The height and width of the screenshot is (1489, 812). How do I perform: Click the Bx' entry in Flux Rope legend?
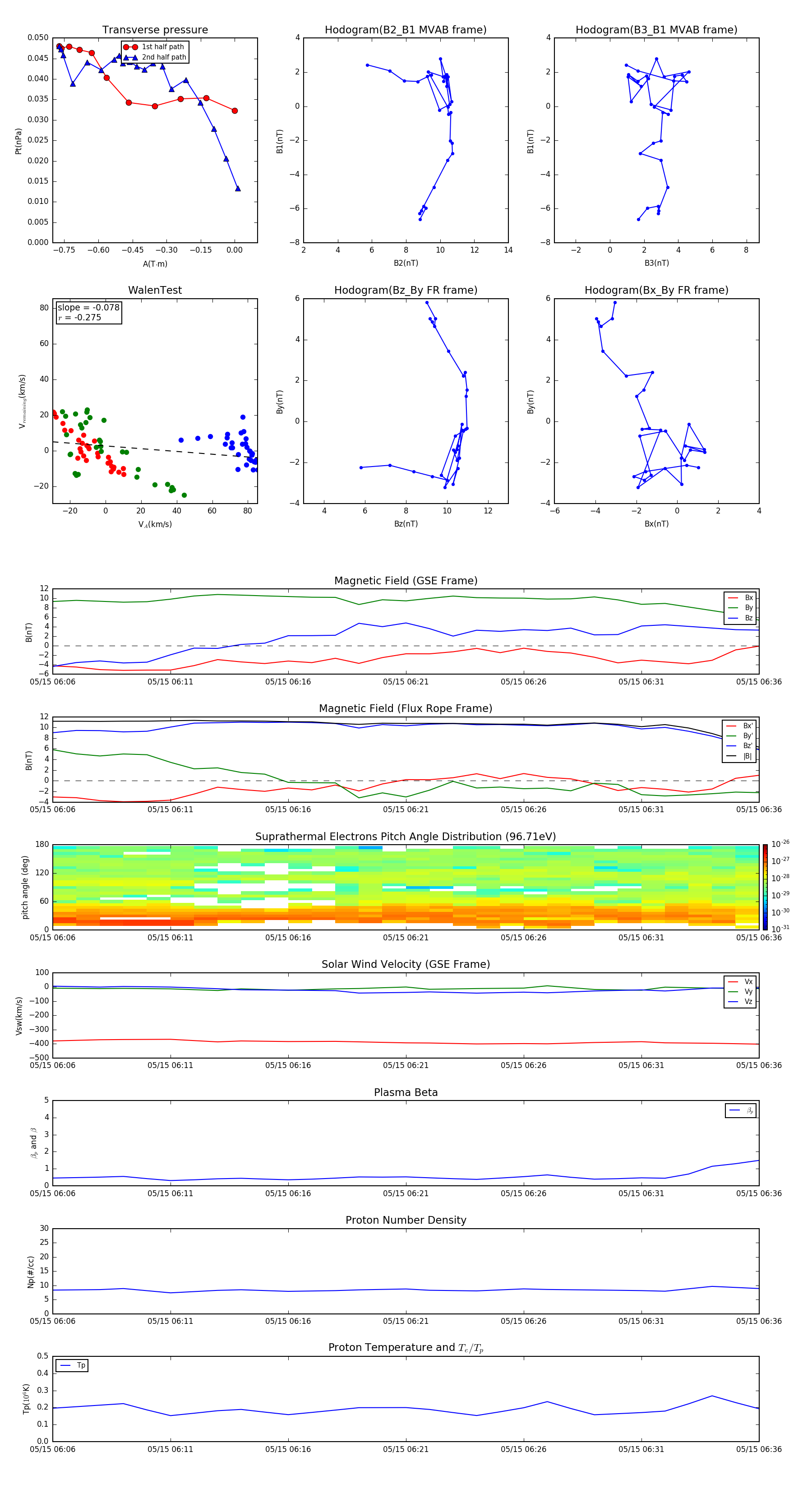point(739,726)
